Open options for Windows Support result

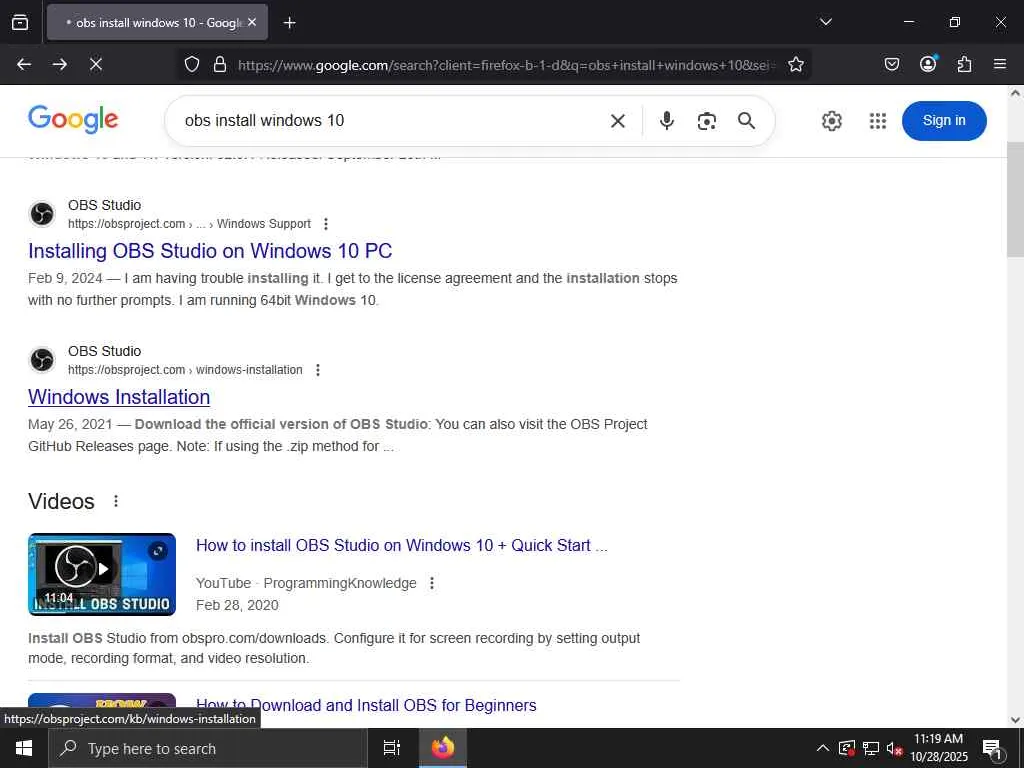click(x=325, y=224)
